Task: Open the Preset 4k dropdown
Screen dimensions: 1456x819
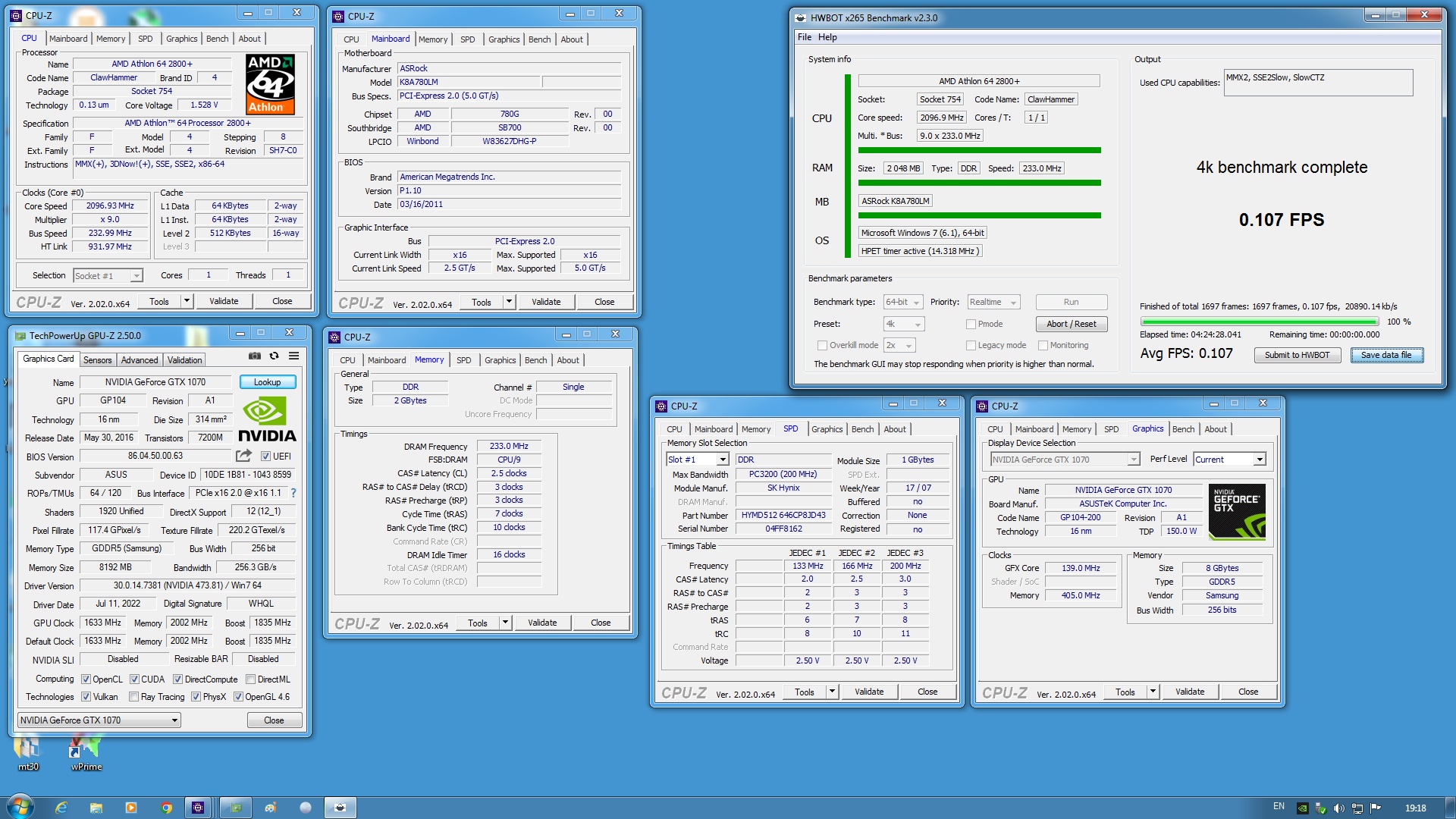Action: point(904,324)
